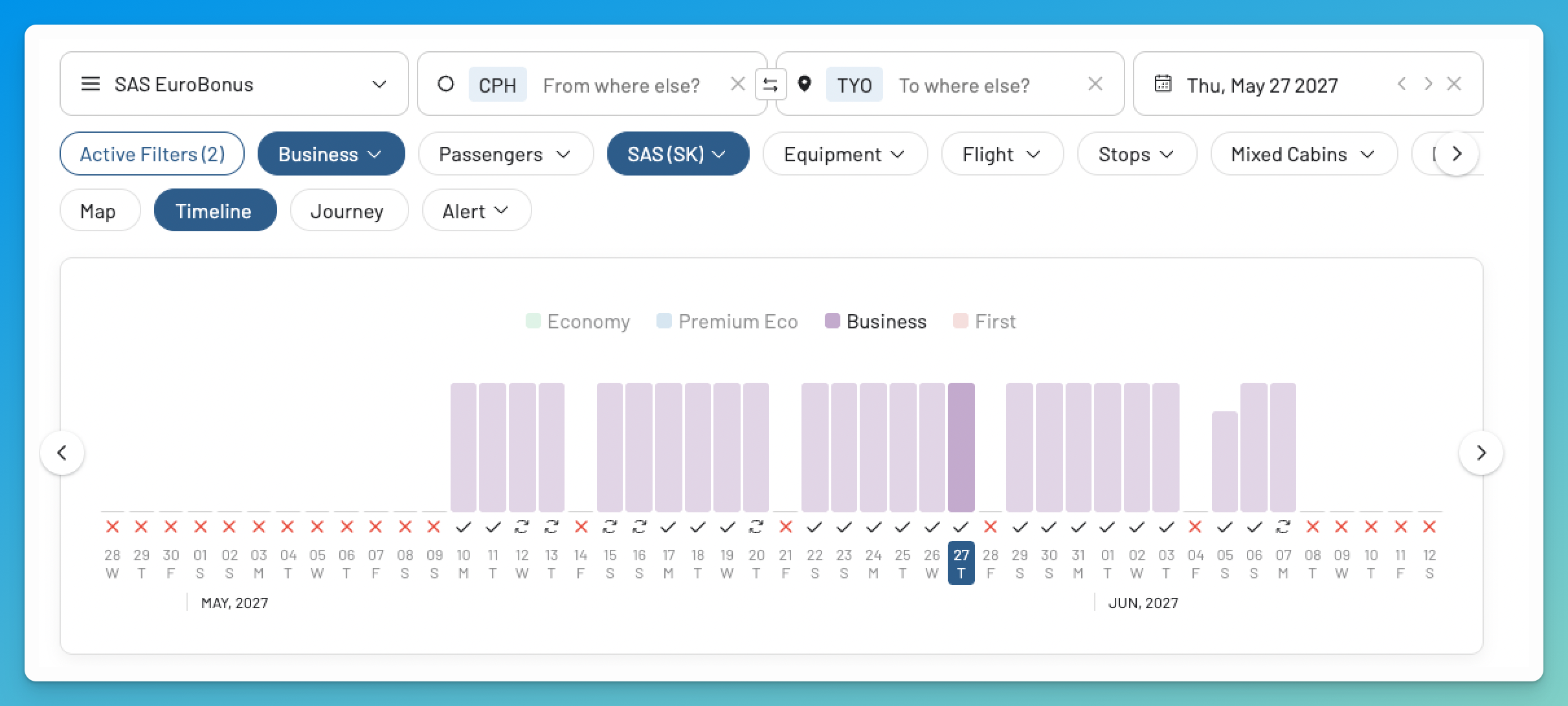Open the SAS (SK) airline filter
This screenshot has height=706, width=1568.
(678, 154)
